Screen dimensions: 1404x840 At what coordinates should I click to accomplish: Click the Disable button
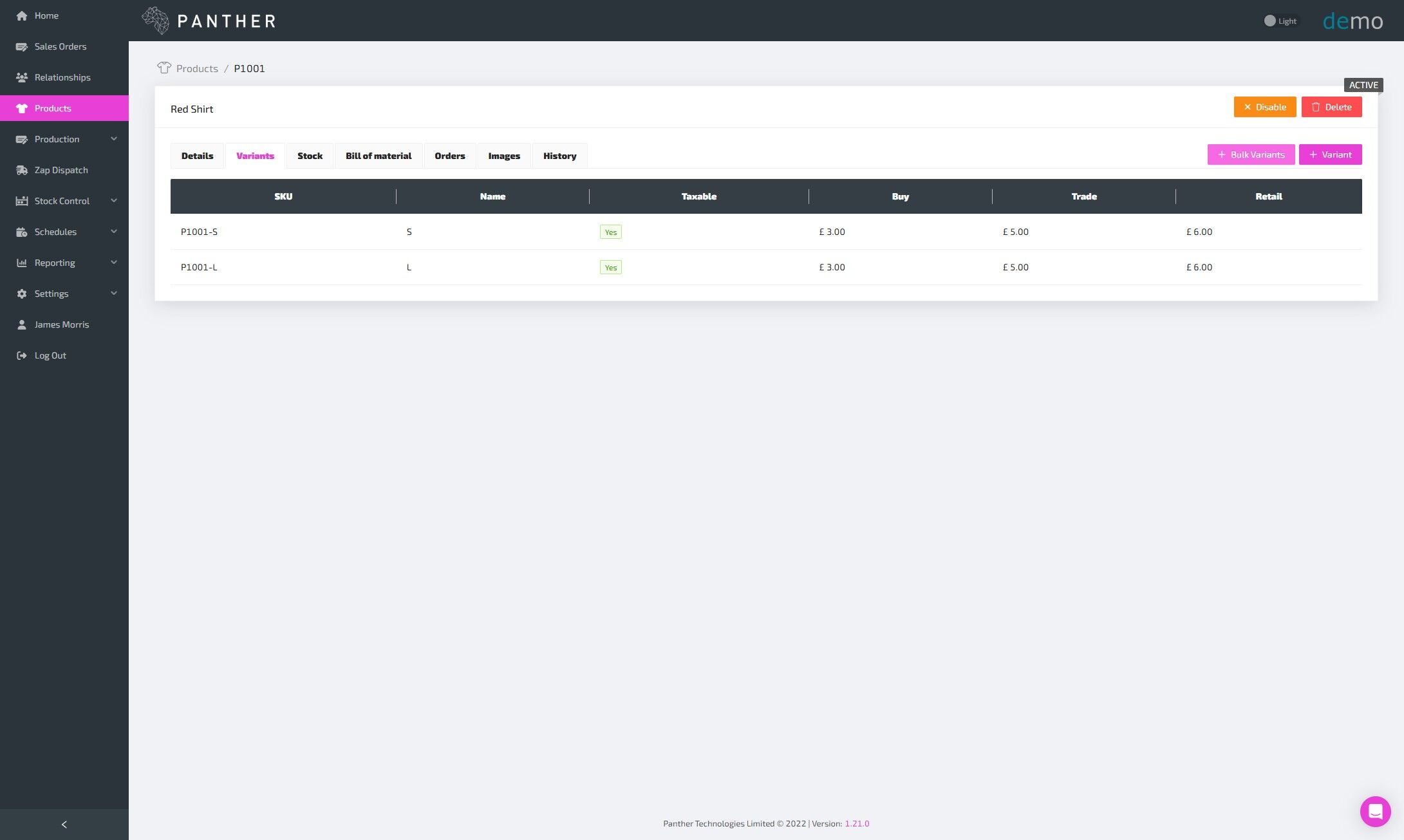(x=1264, y=107)
